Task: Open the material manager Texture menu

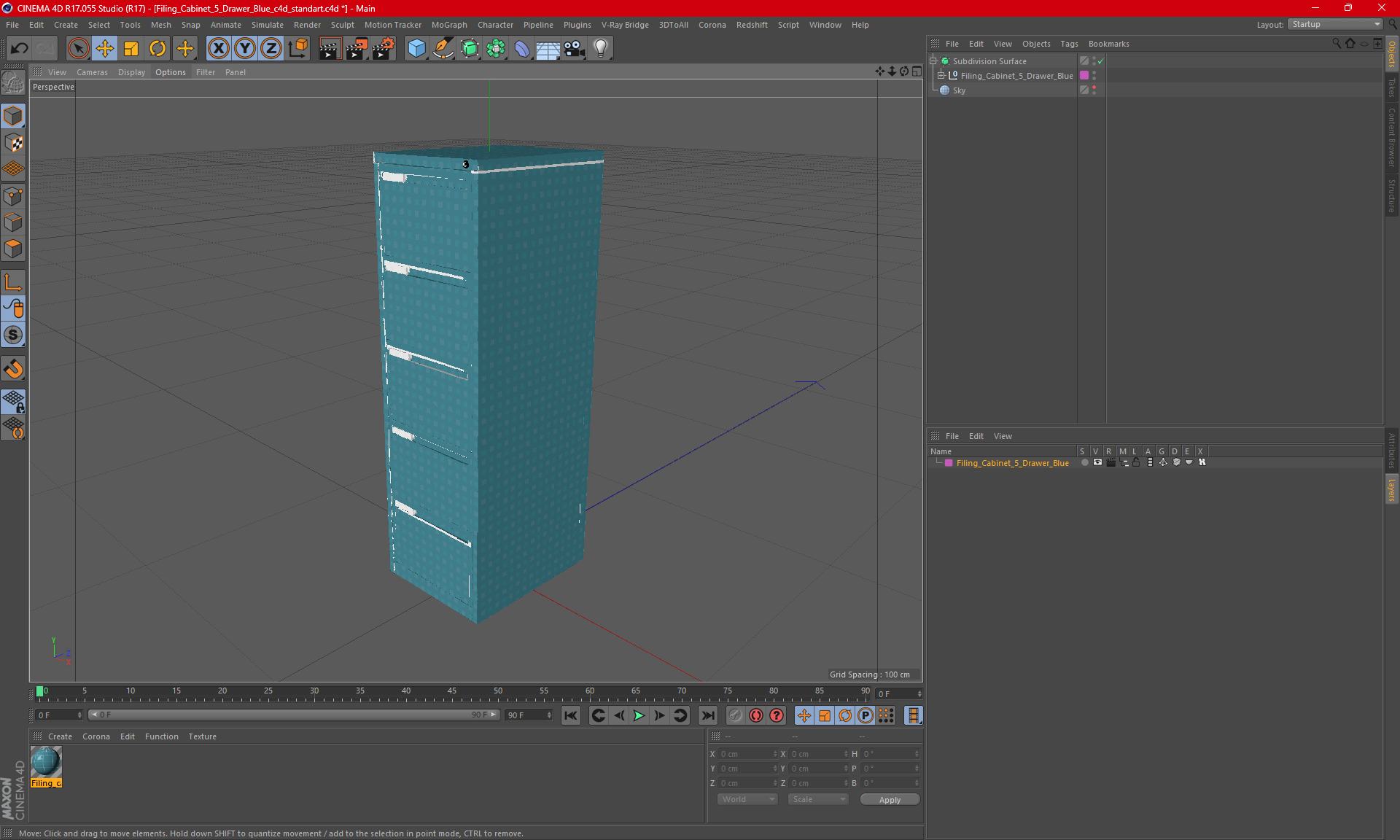Action: pos(202,736)
